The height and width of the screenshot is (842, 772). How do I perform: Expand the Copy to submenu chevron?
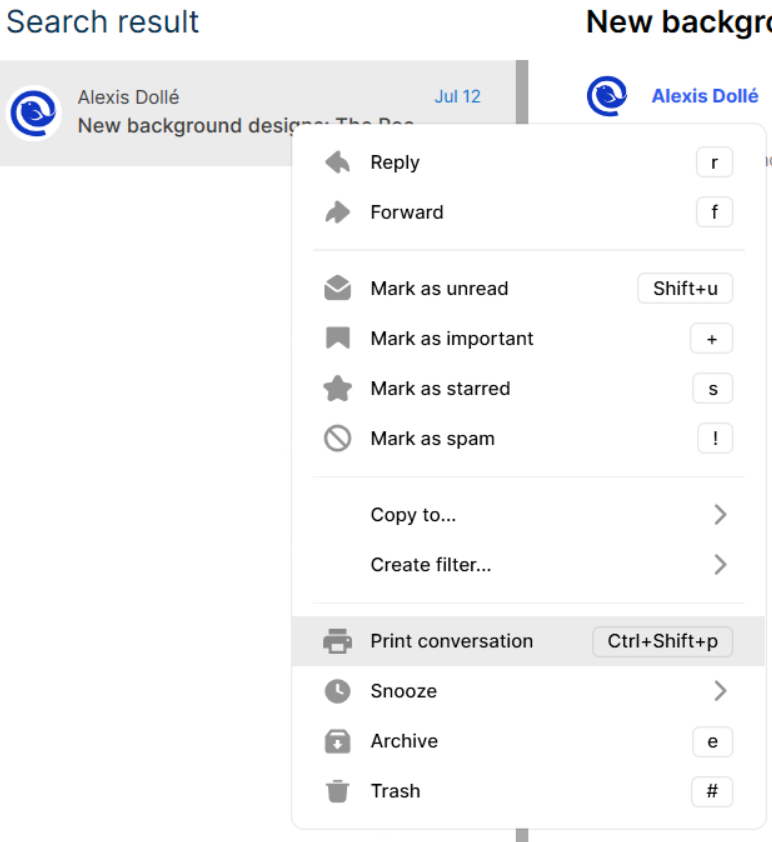[x=720, y=514]
